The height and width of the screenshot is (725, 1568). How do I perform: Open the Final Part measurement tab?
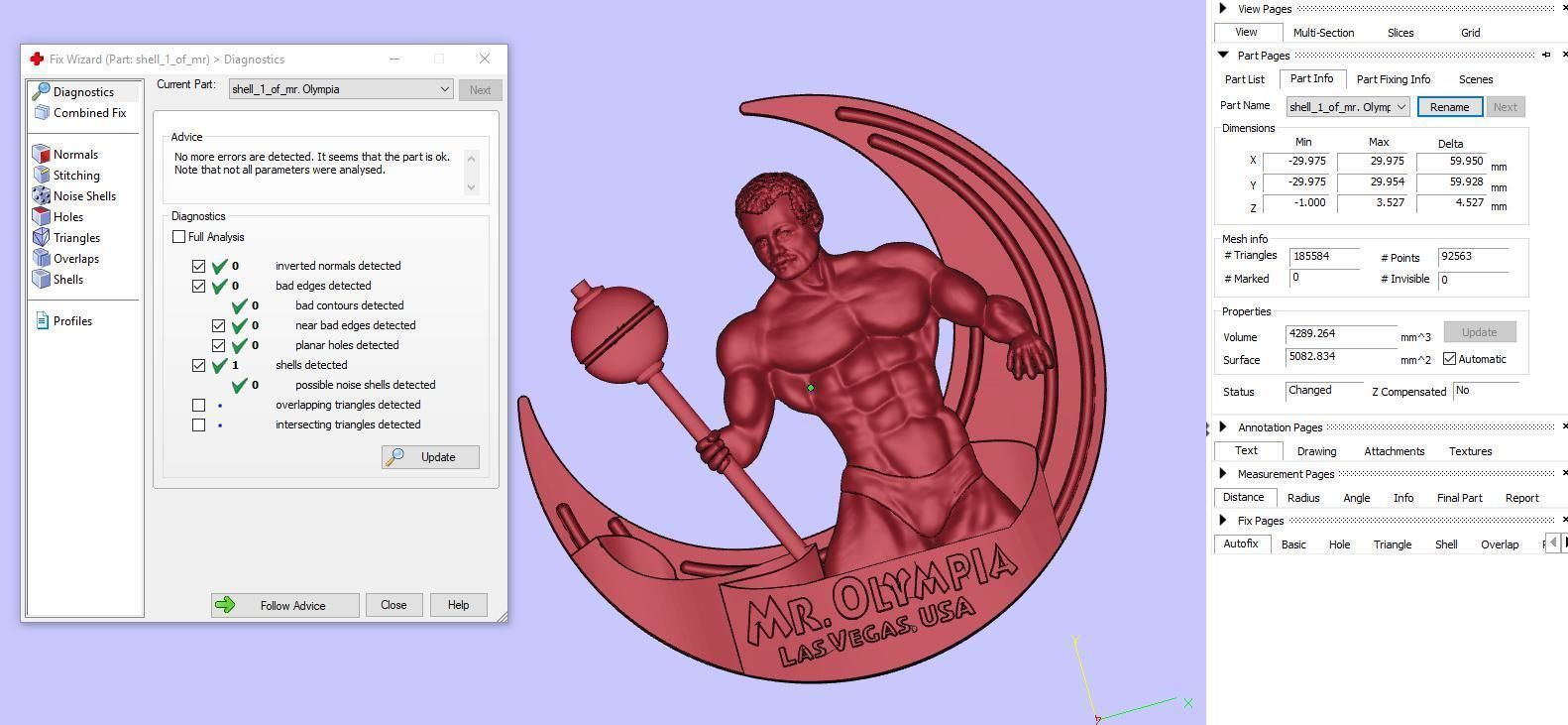tap(1459, 498)
